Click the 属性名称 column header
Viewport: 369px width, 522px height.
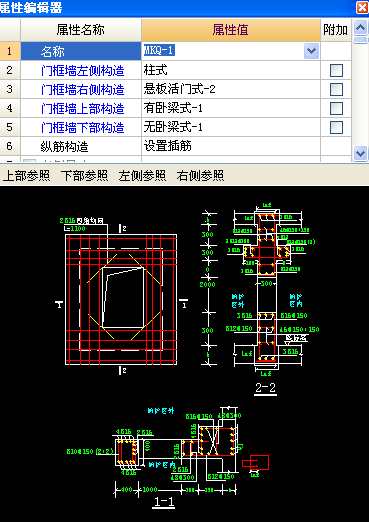(x=81, y=30)
